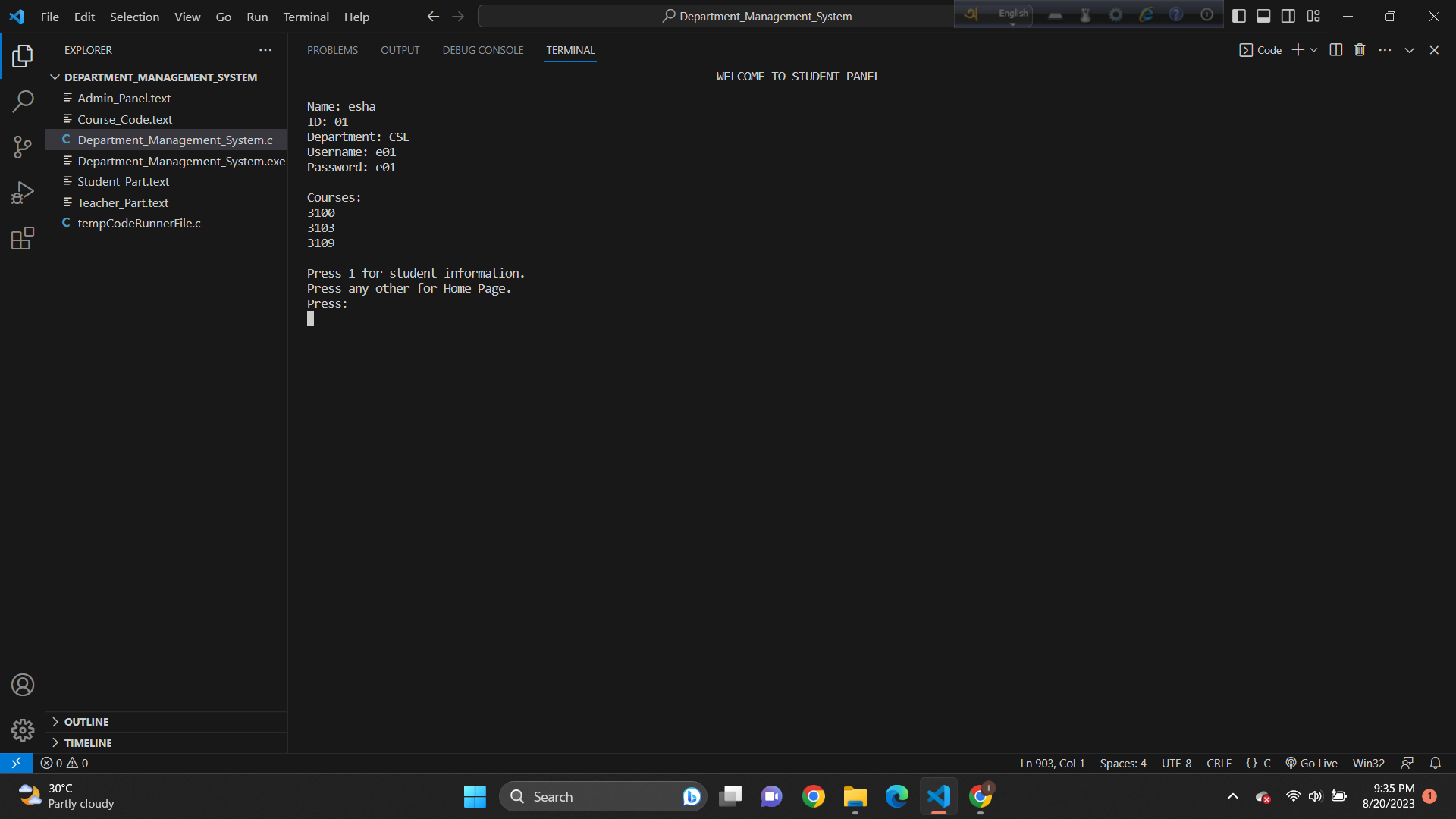Click the trash icon to kill the terminal
This screenshot has width=1456, height=819.
[x=1359, y=49]
